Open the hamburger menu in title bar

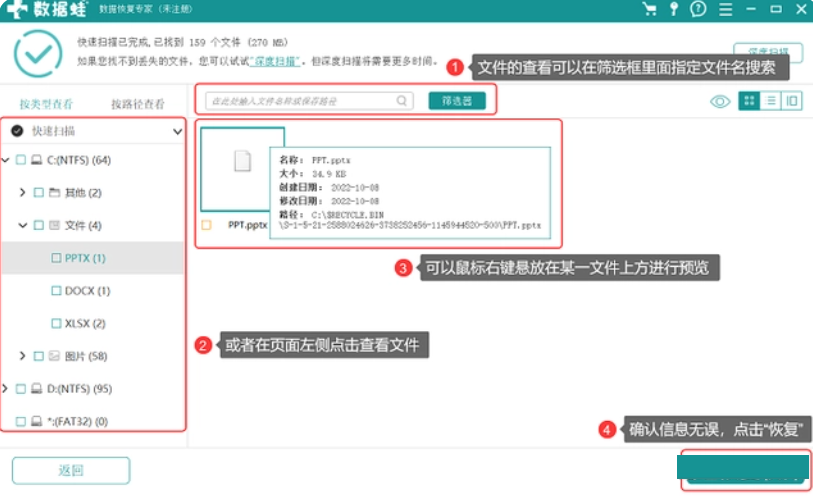click(724, 9)
